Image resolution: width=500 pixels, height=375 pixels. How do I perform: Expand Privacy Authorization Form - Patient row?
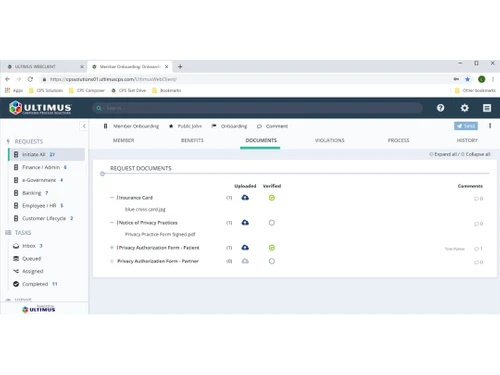tap(112, 248)
